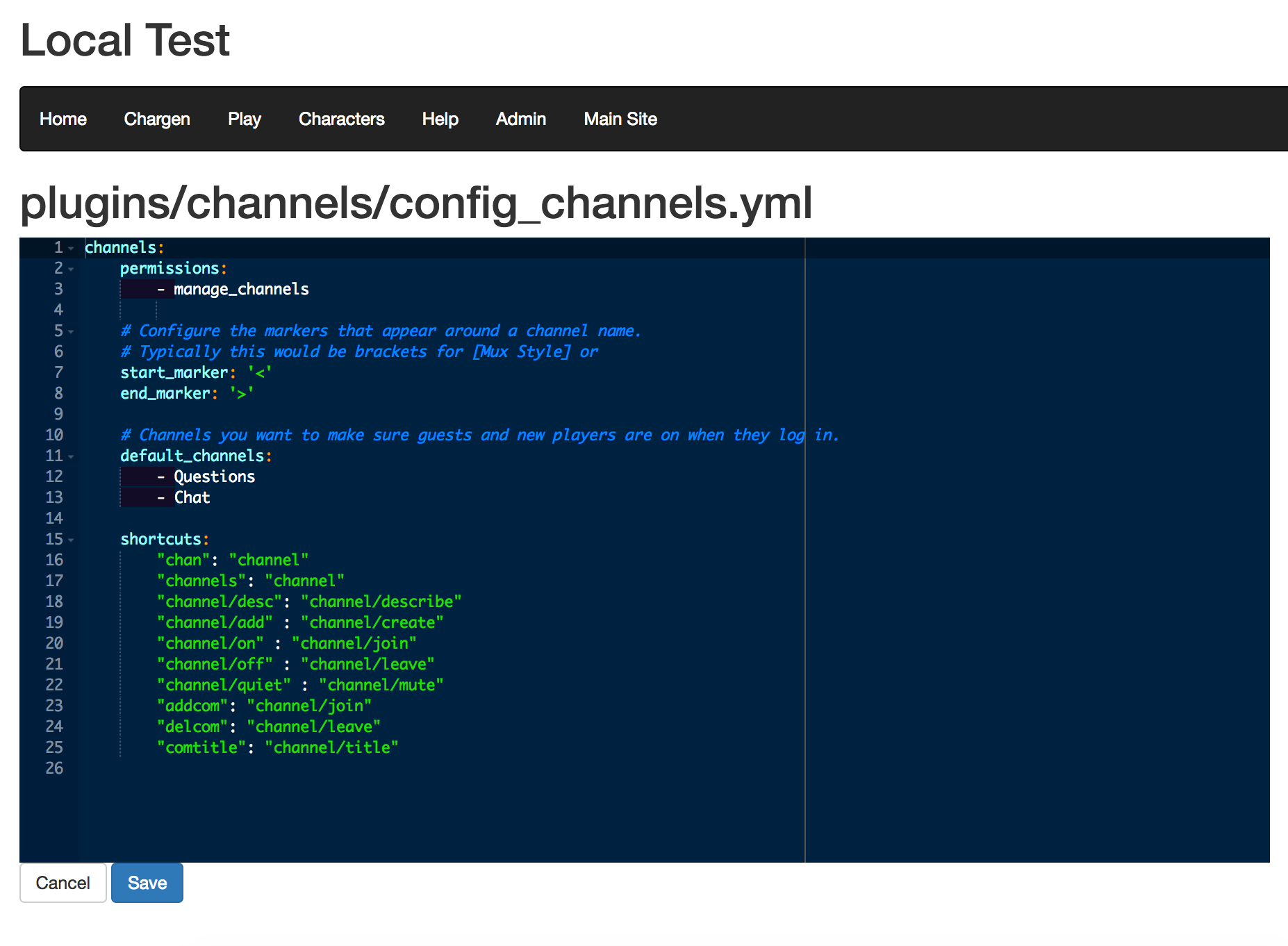Click the Local Test site title

click(125, 40)
